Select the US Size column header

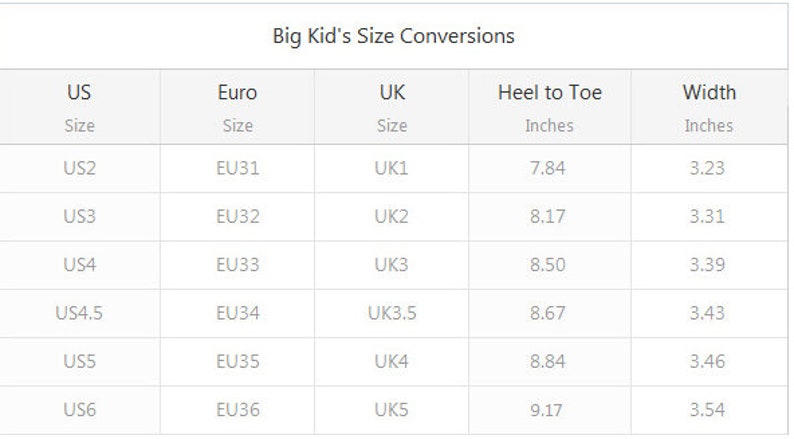tap(80, 107)
